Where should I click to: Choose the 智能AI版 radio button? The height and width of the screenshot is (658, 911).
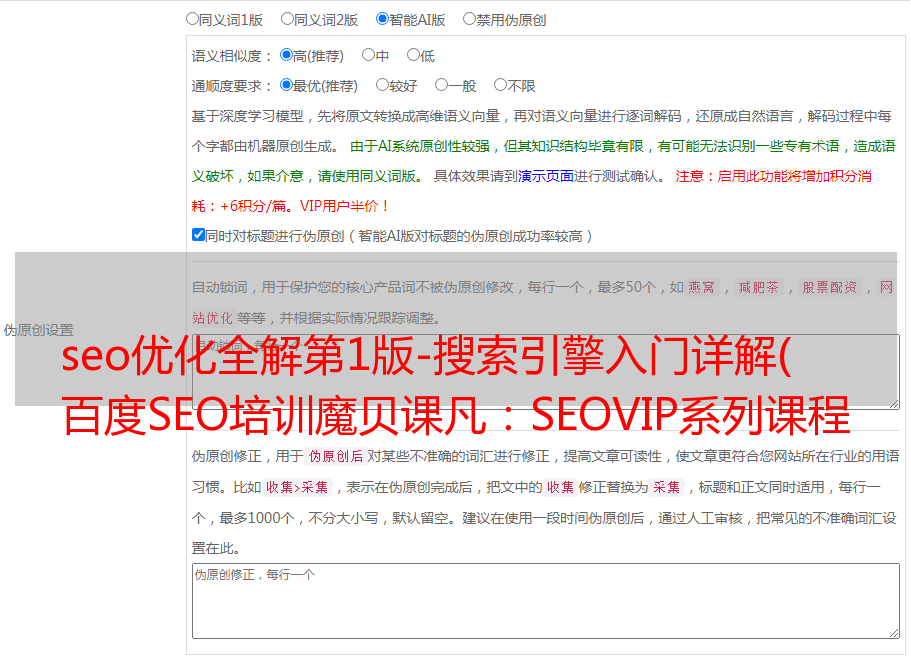(382, 19)
